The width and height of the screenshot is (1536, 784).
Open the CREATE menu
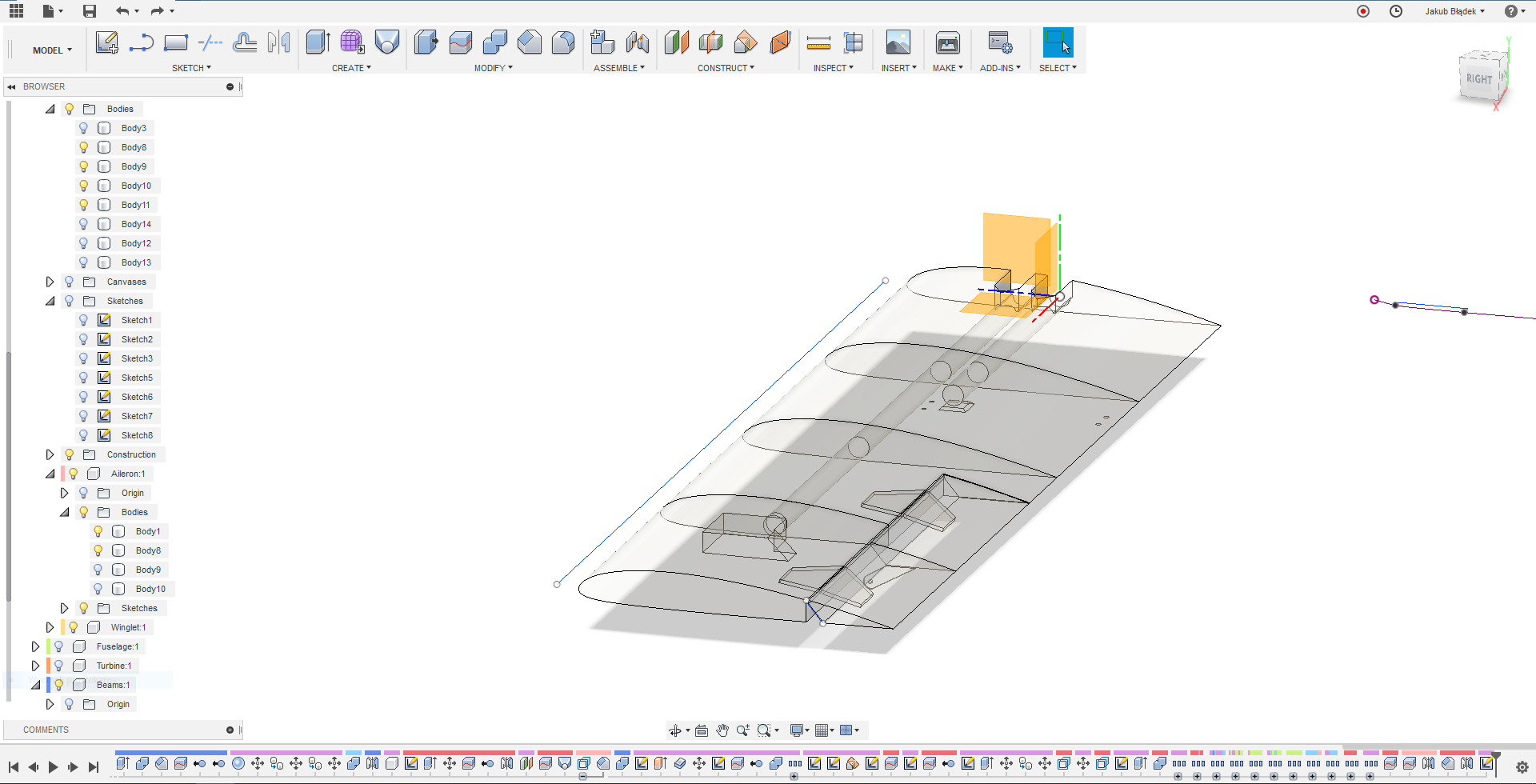point(351,68)
